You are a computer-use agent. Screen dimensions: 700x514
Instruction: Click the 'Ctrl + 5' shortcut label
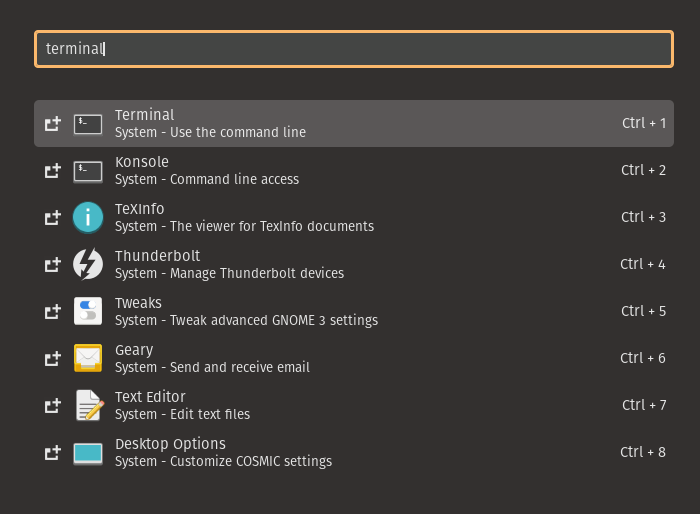point(643,311)
